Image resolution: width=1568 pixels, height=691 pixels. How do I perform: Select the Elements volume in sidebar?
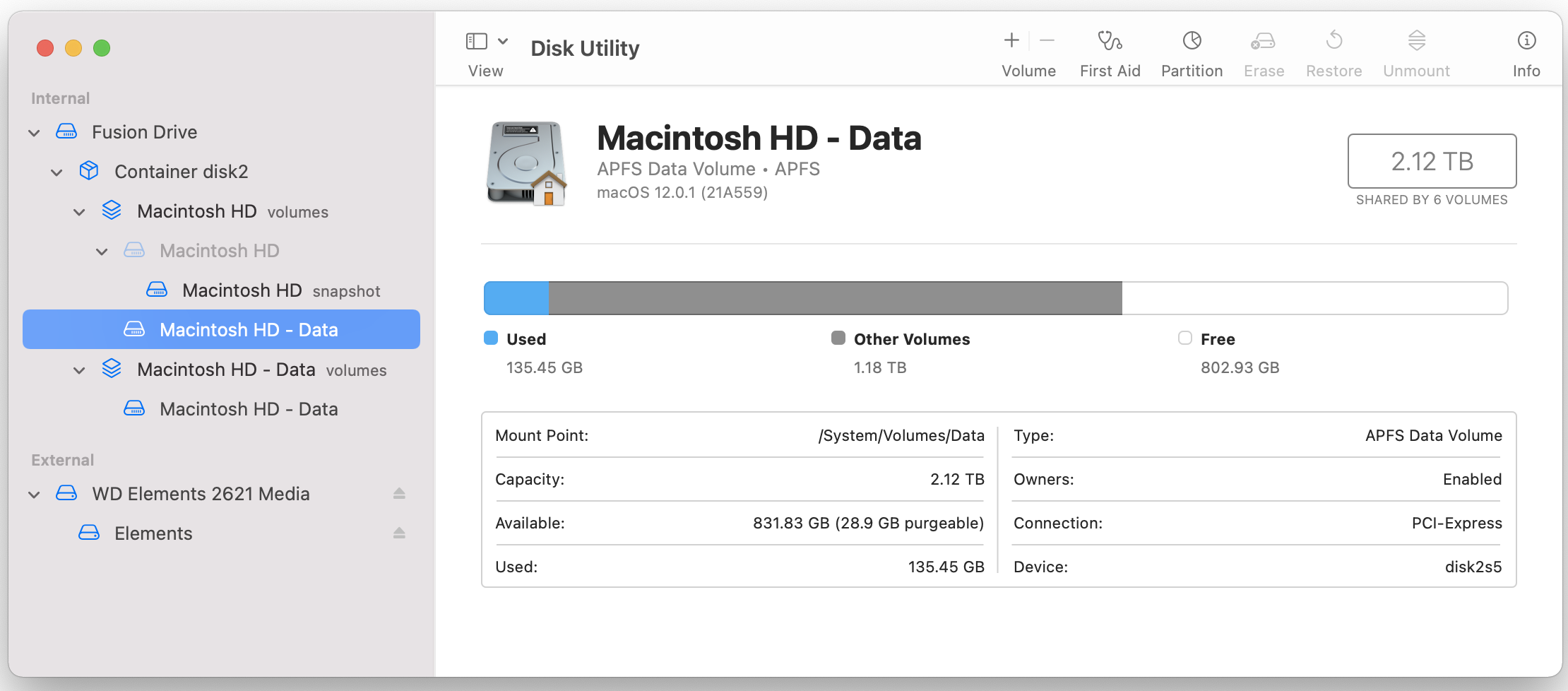(x=153, y=533)
